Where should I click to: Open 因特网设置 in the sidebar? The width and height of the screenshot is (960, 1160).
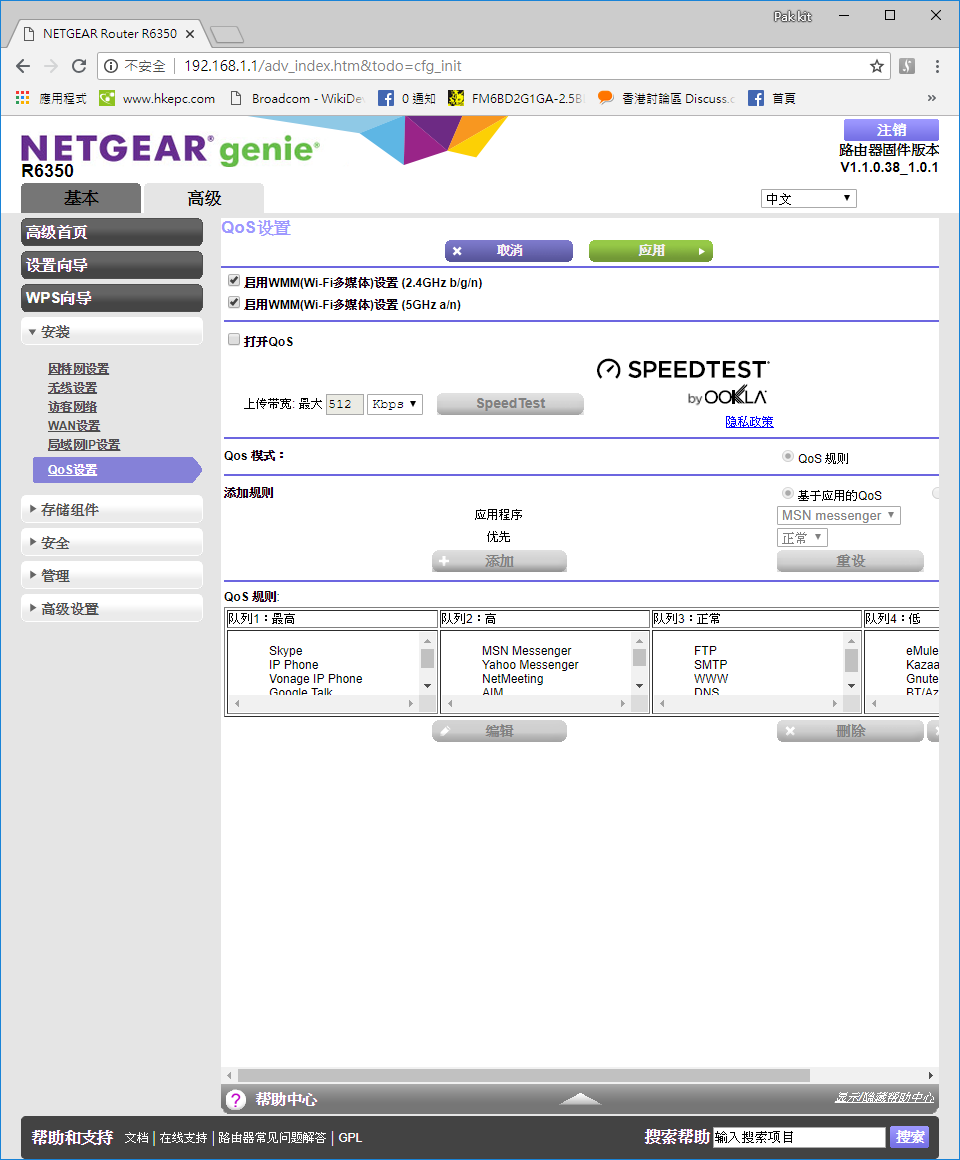[78, 368]
